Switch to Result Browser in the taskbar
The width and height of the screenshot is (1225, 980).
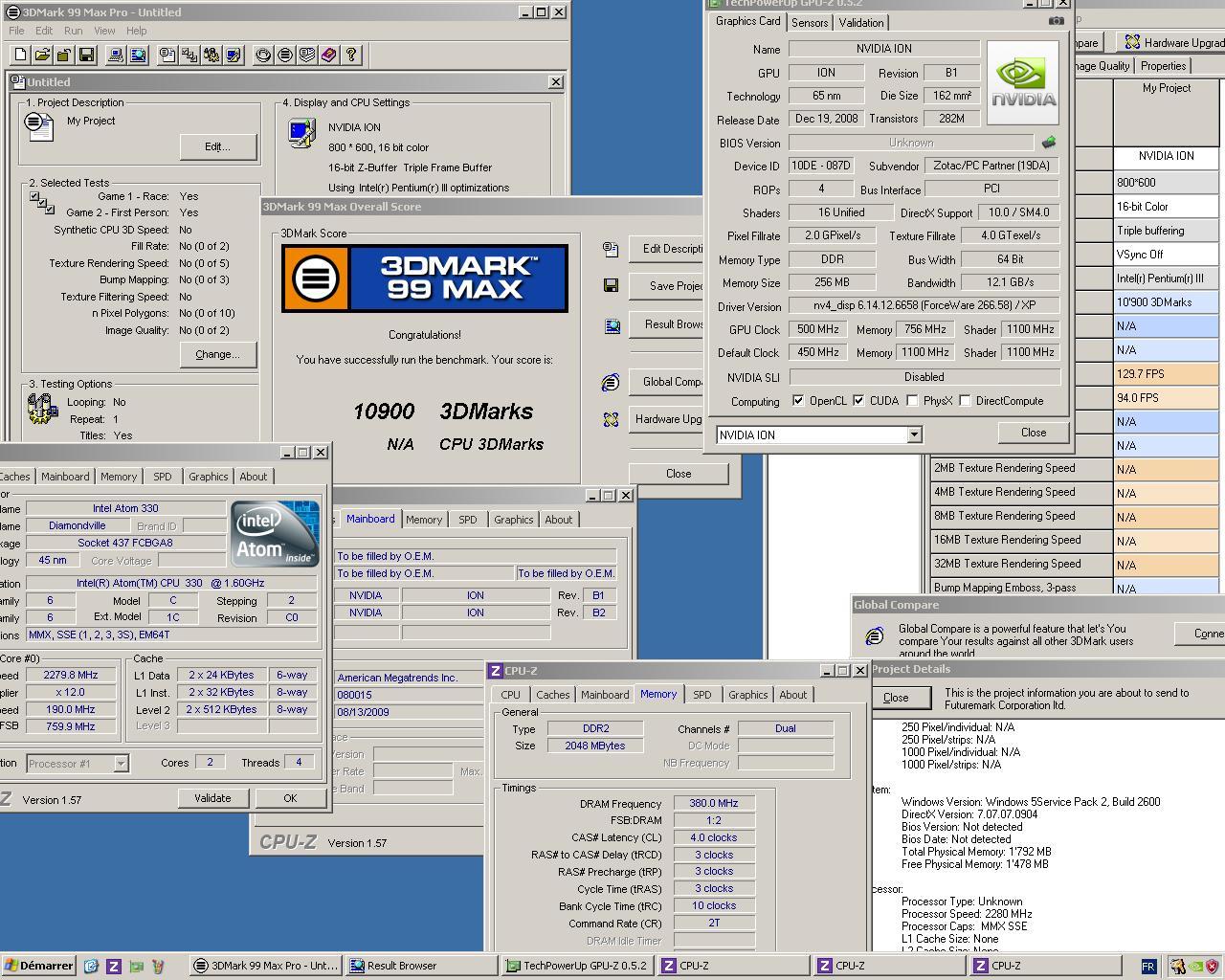click(421, 966)
